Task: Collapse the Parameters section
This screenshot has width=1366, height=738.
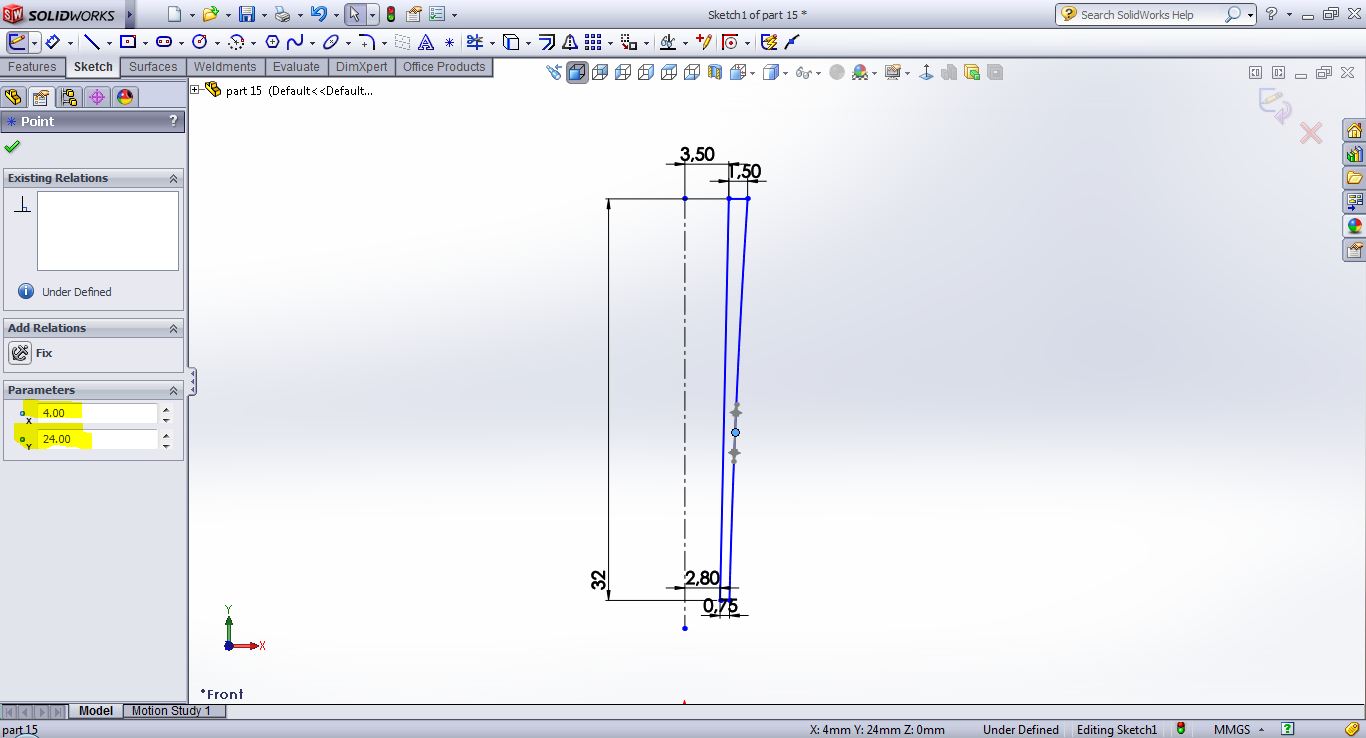Action: pos(173,390)
